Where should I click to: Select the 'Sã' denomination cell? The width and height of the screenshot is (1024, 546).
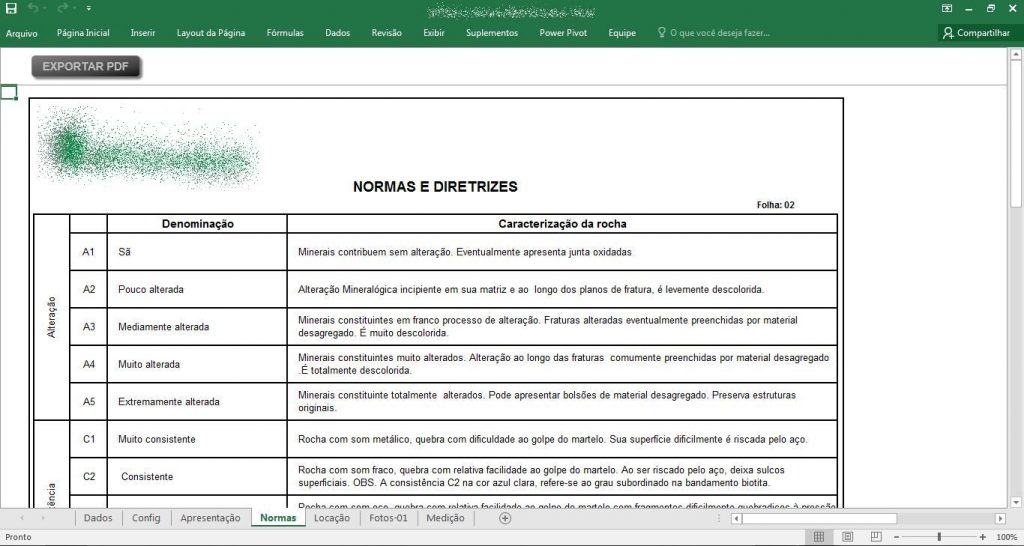(x=197, y=252)
